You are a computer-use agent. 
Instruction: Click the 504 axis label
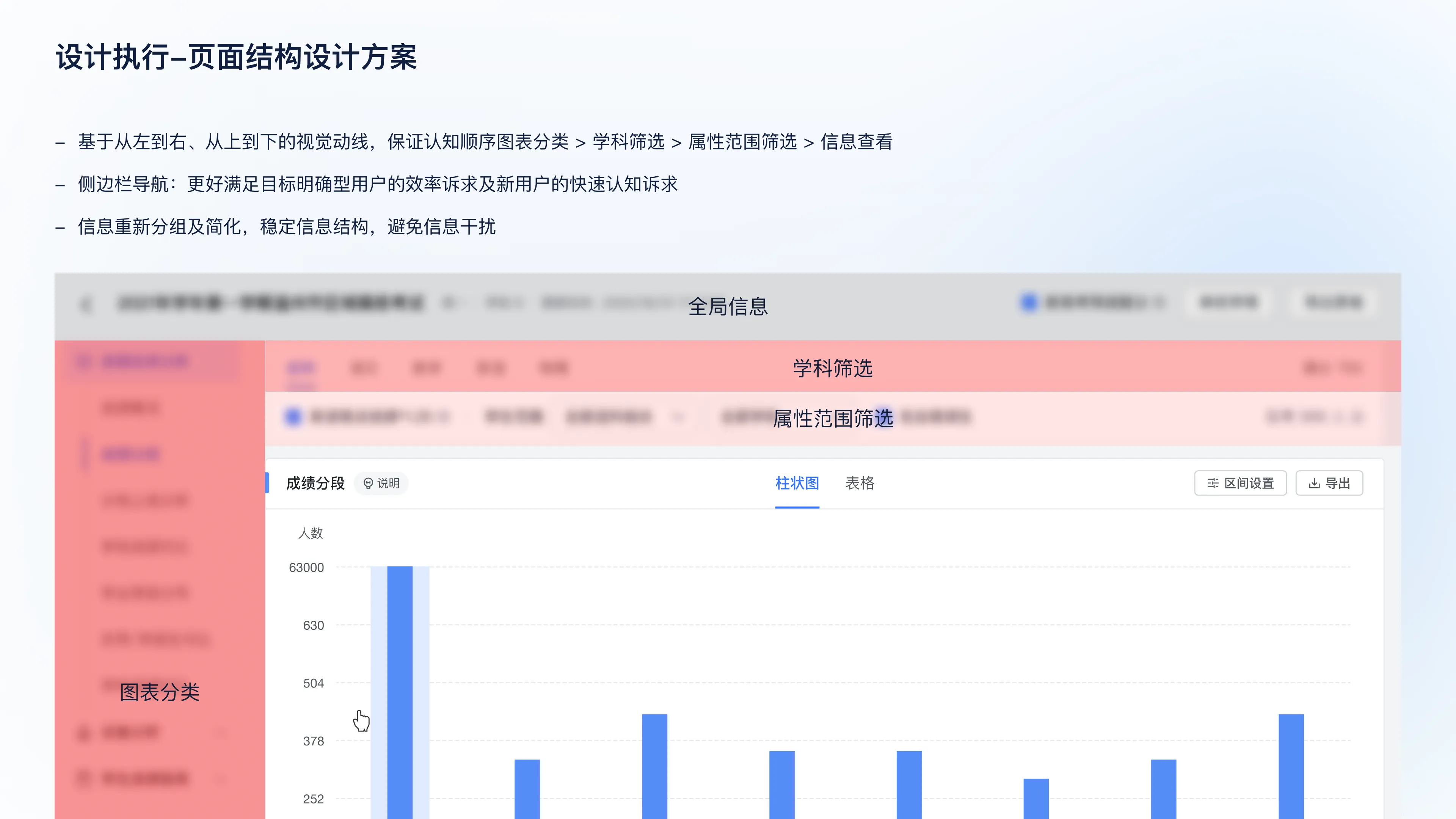click(x=313, y=683)
